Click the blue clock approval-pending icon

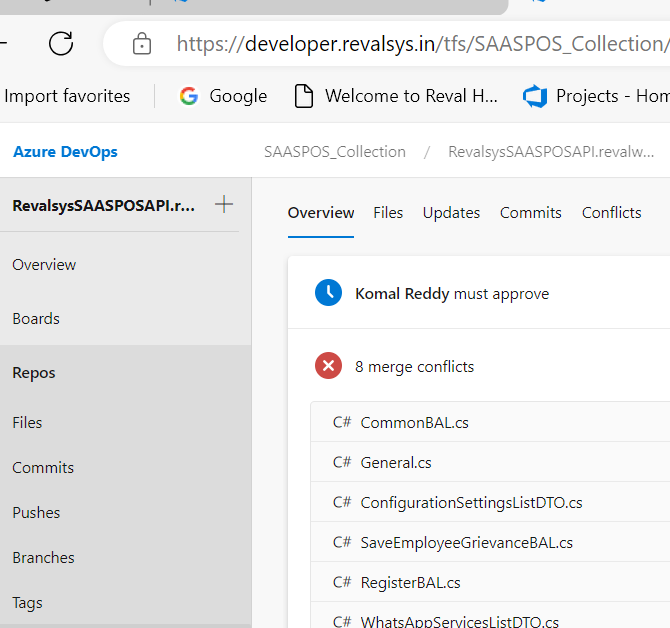coord(328,293)
